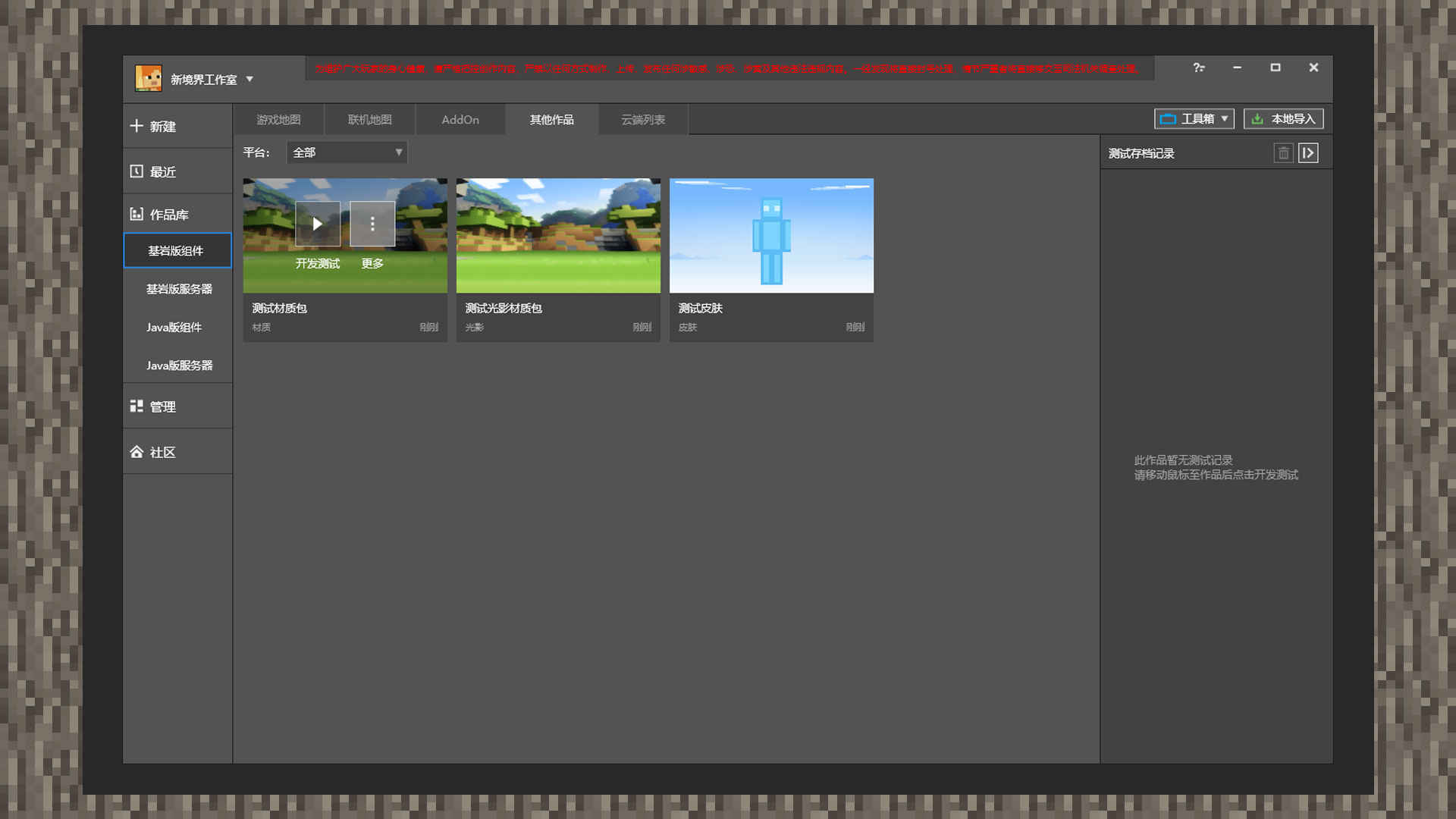Switch to the 其他作品 tab
The width and height of the screenshot is (1456, 819).
(552, 120)
